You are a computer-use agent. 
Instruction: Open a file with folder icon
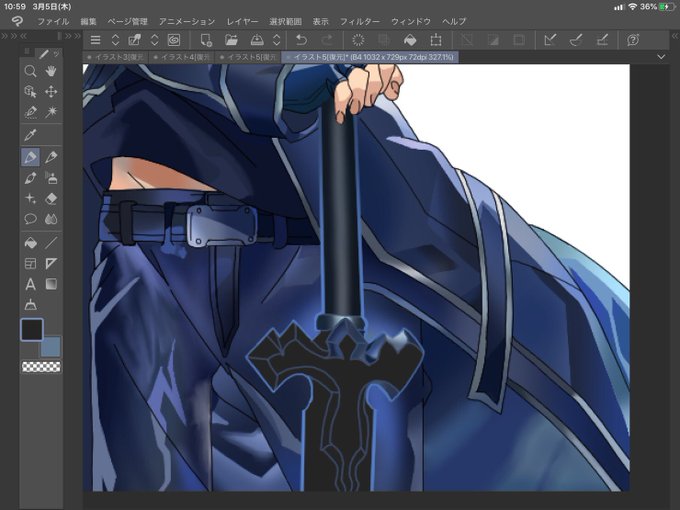(x=232, y=40)
